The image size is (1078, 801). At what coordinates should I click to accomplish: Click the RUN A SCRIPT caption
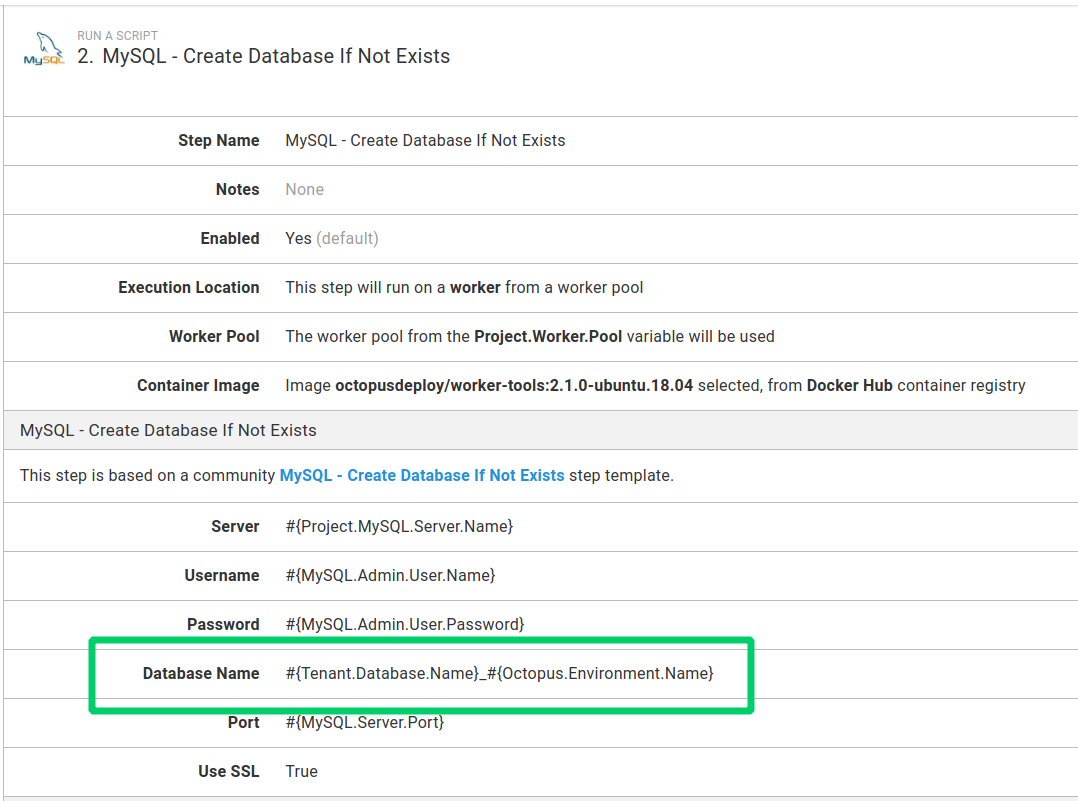pyautogui.click(x=118, y=35)
